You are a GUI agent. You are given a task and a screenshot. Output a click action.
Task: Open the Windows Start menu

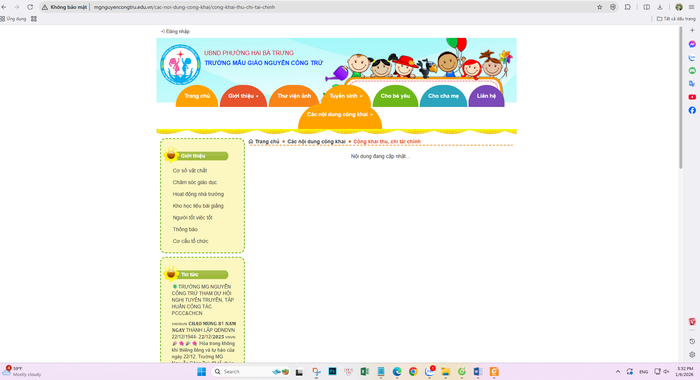coord(201,372)
